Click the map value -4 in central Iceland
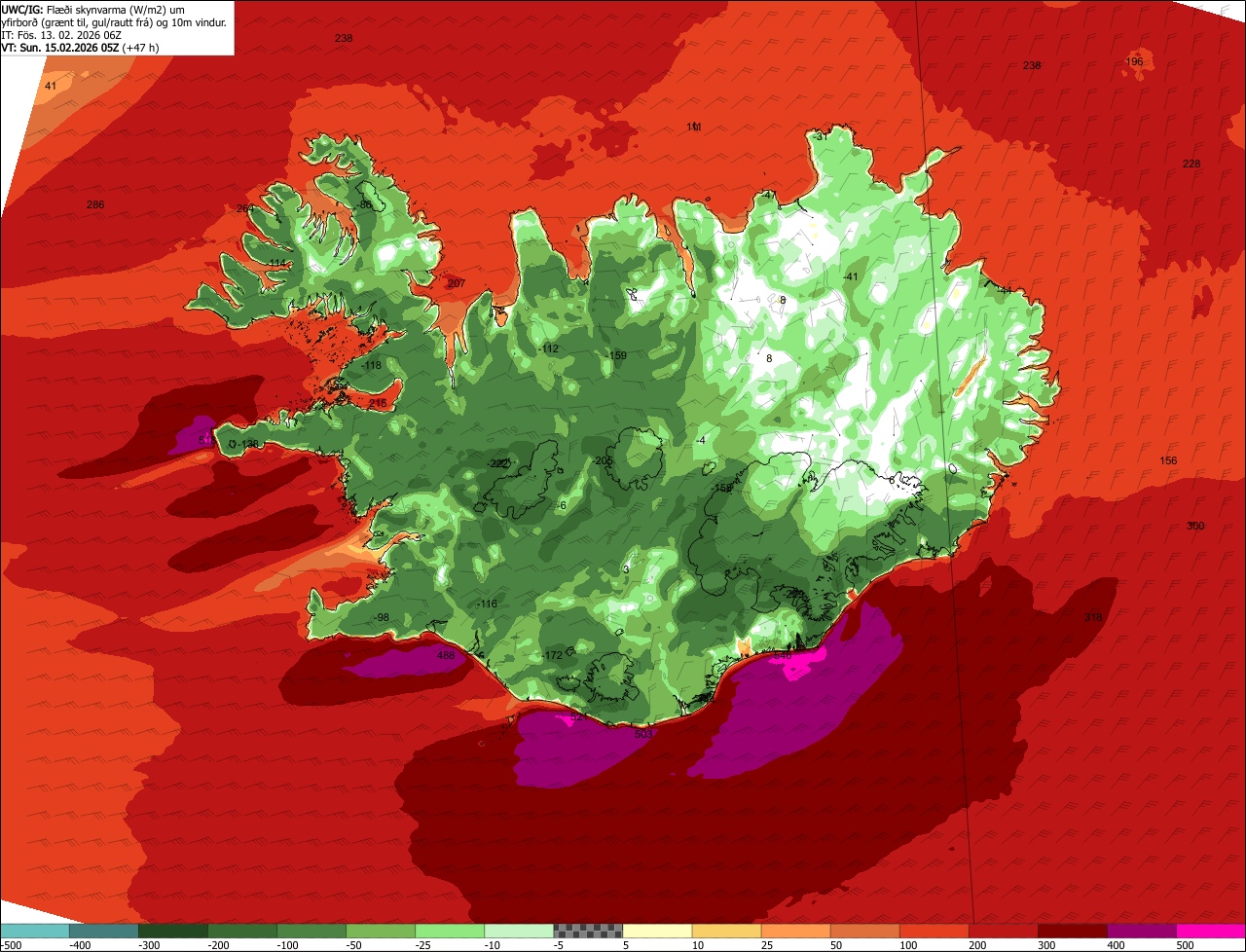This screenshot has height=952, width=1246. tap(701, 440)
